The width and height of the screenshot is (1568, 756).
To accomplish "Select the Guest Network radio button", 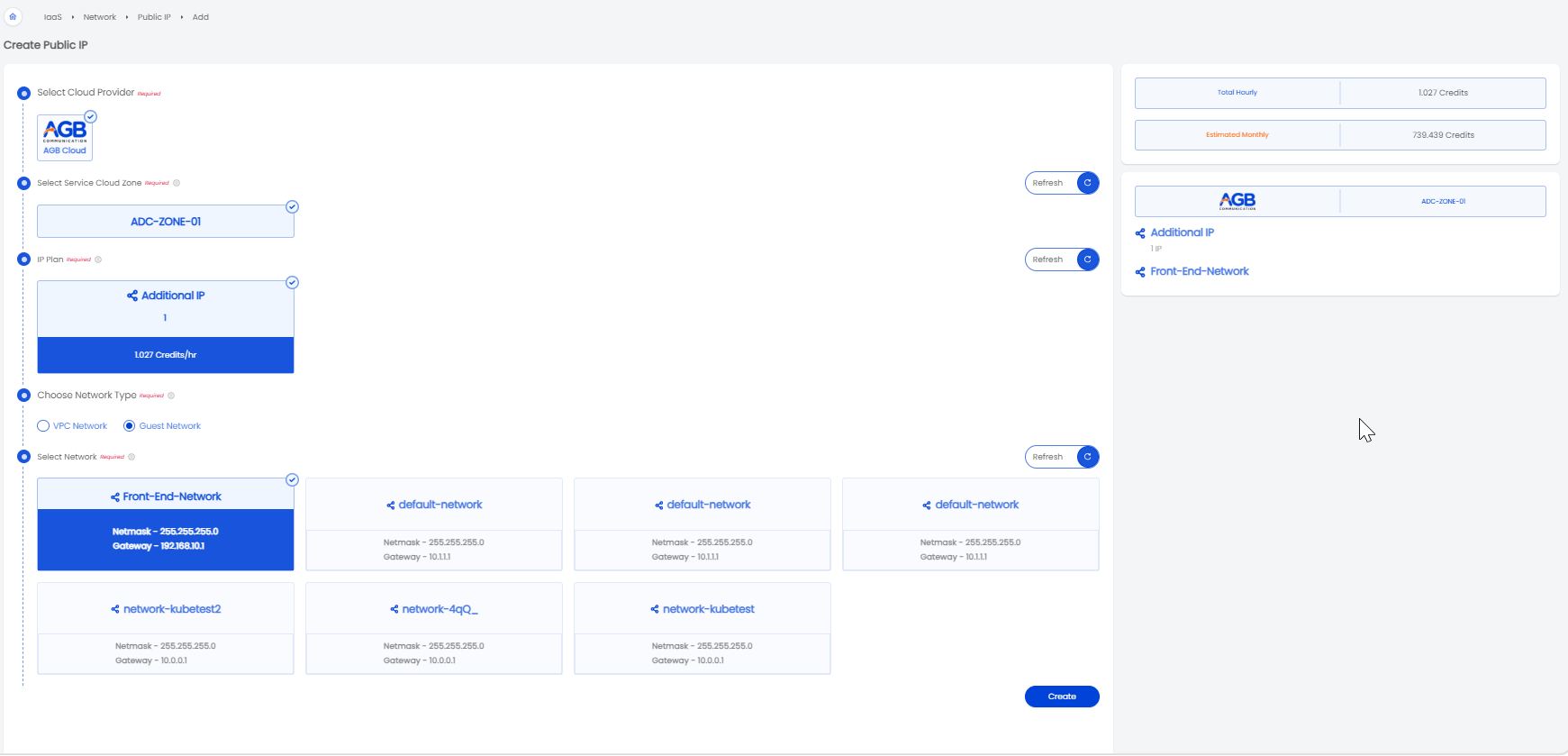I will (129, 426).
